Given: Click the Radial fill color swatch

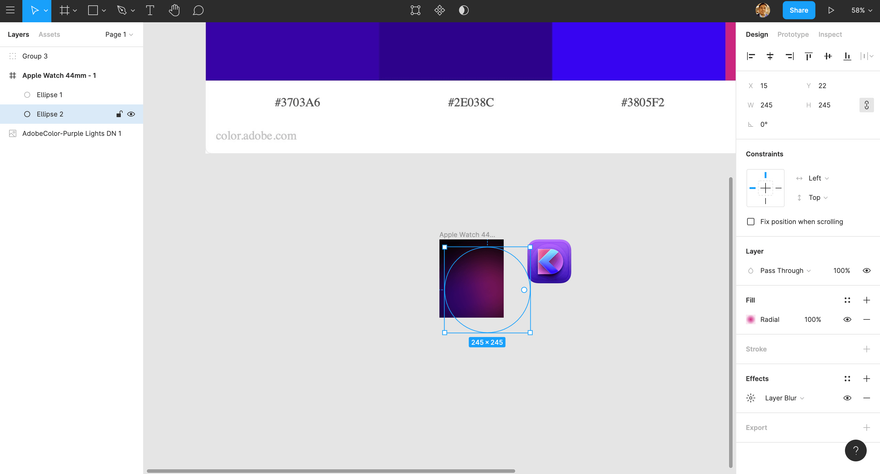Looking at the screenshot, I should point(750,319).
